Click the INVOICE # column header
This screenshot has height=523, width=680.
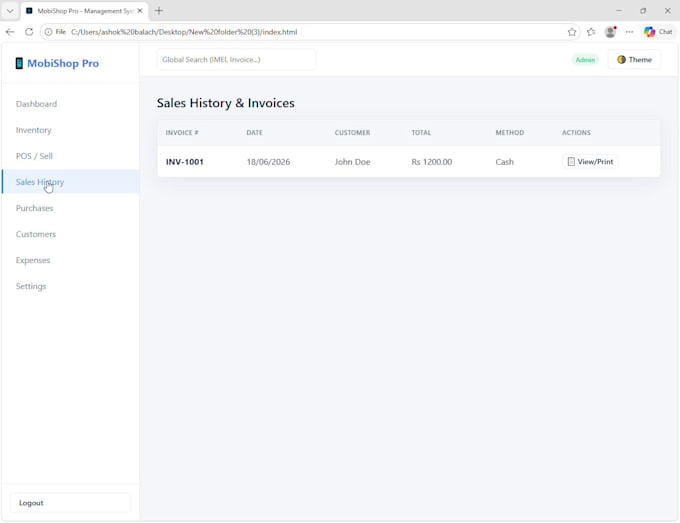(x=182, y=133)
